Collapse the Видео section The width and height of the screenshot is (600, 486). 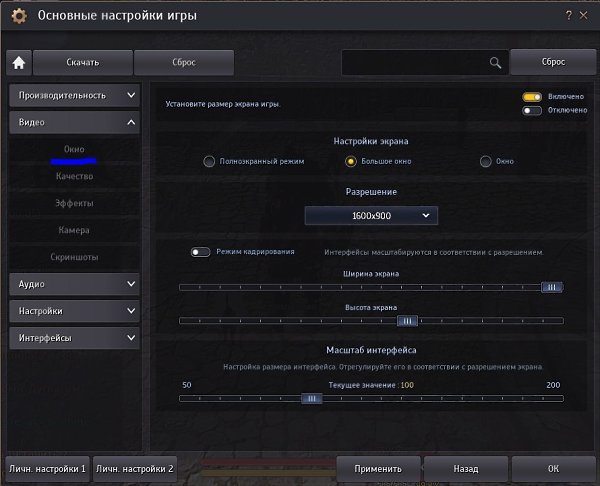[x=74, y=123]
